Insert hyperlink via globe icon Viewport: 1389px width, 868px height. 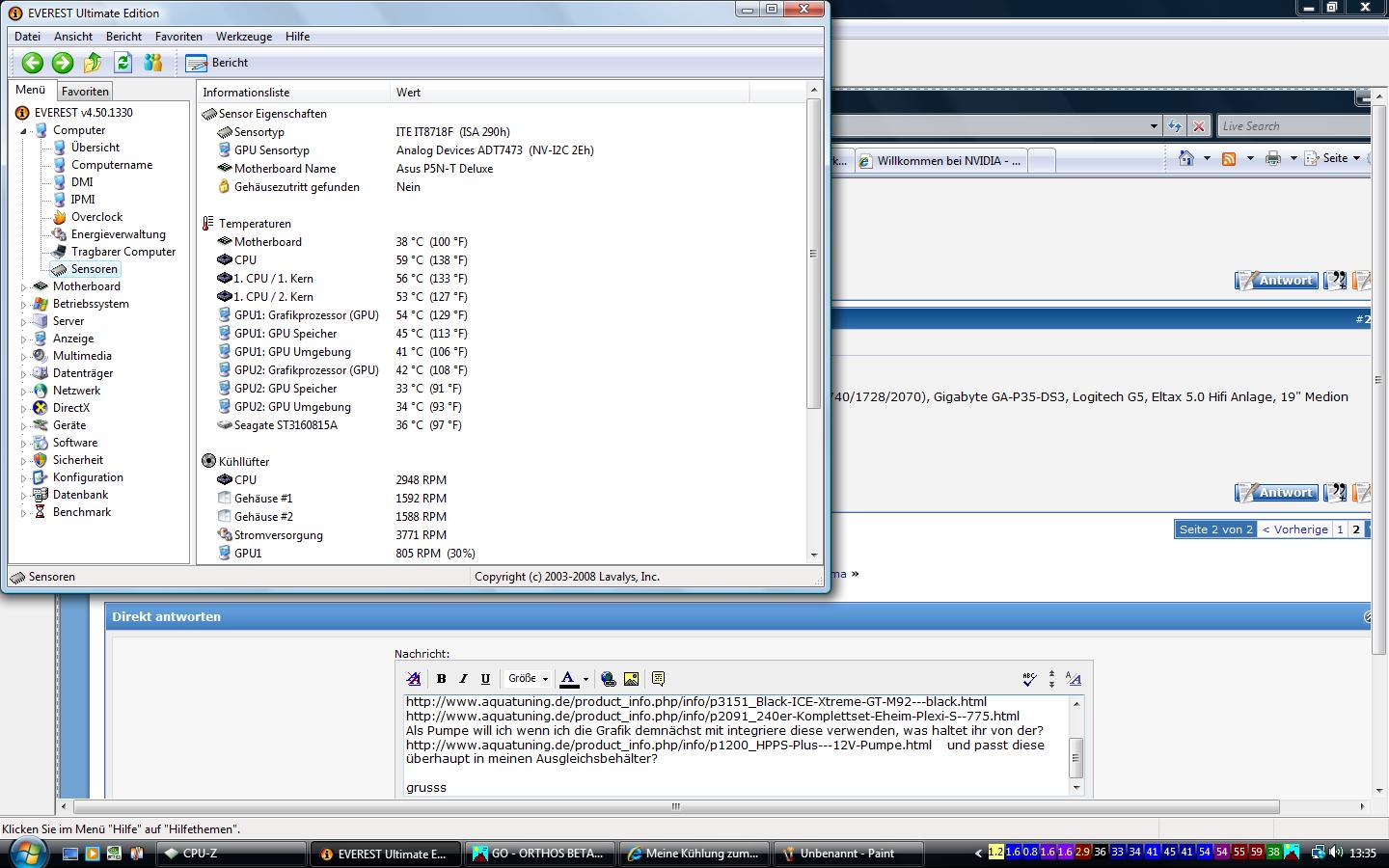[609, 679]
